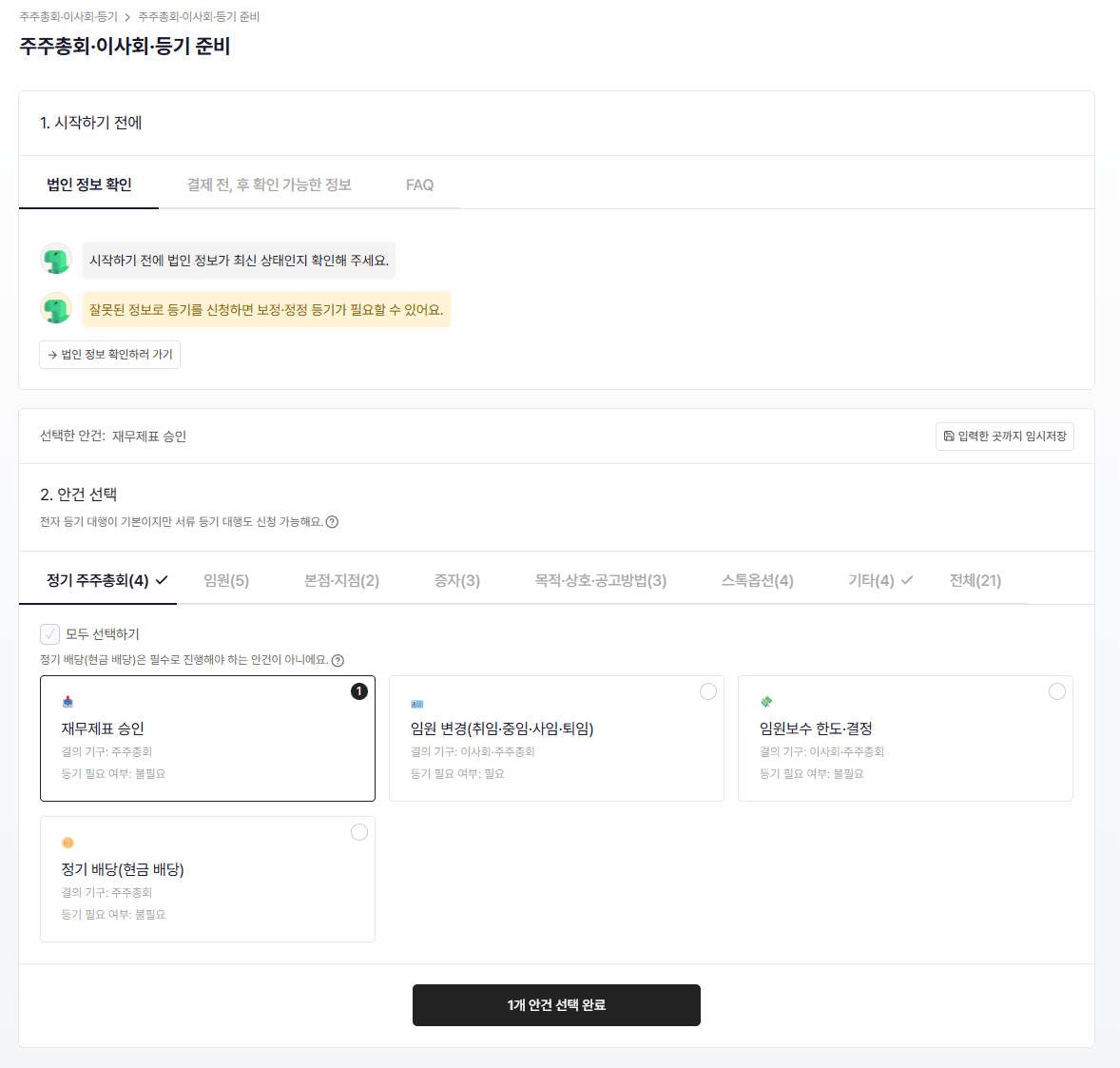
Task: Select the 임원 변경(취임·중임·사임·퇴임) card
Action: (x=556, y=739)
